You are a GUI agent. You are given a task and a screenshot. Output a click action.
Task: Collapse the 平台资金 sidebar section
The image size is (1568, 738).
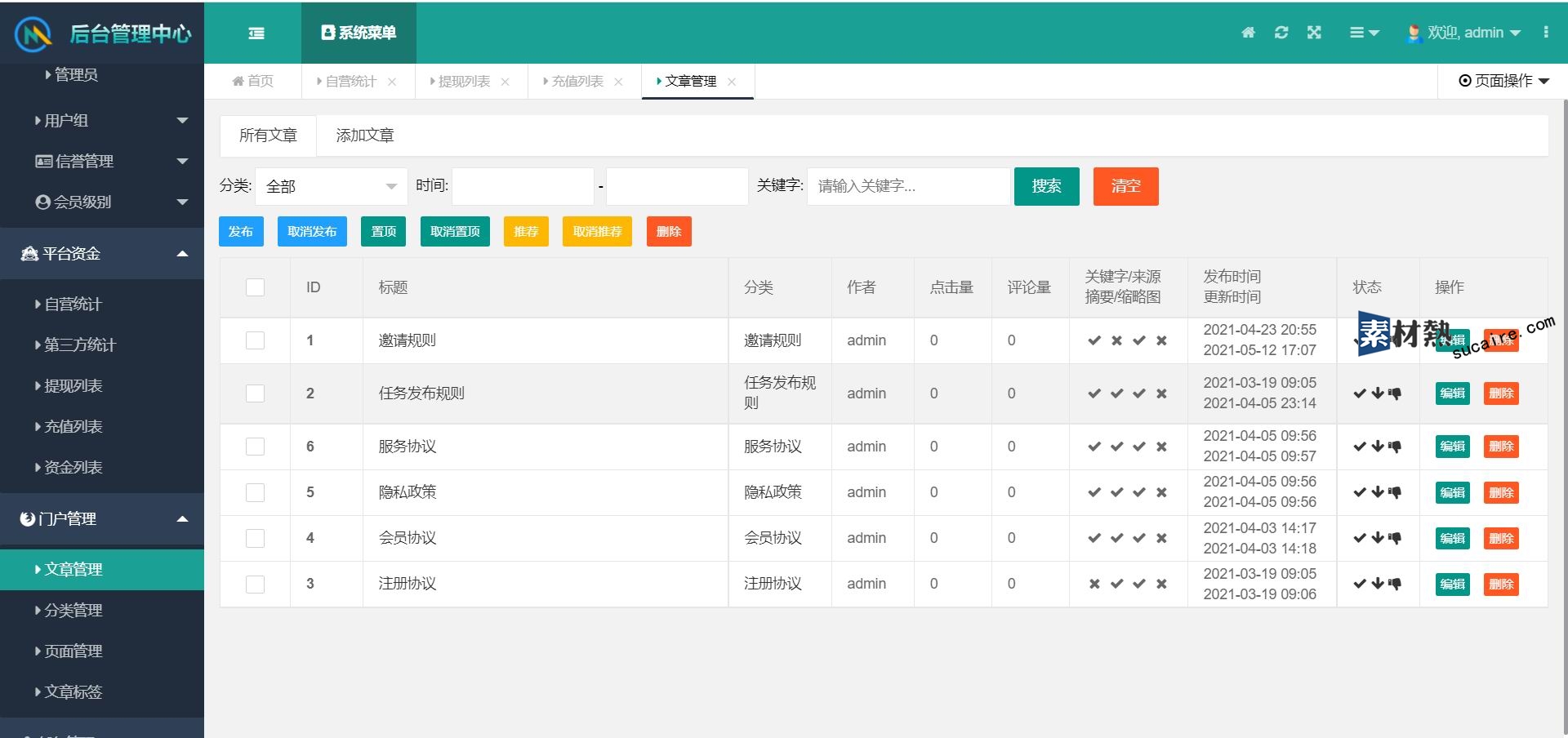click(x=102, y=254)
